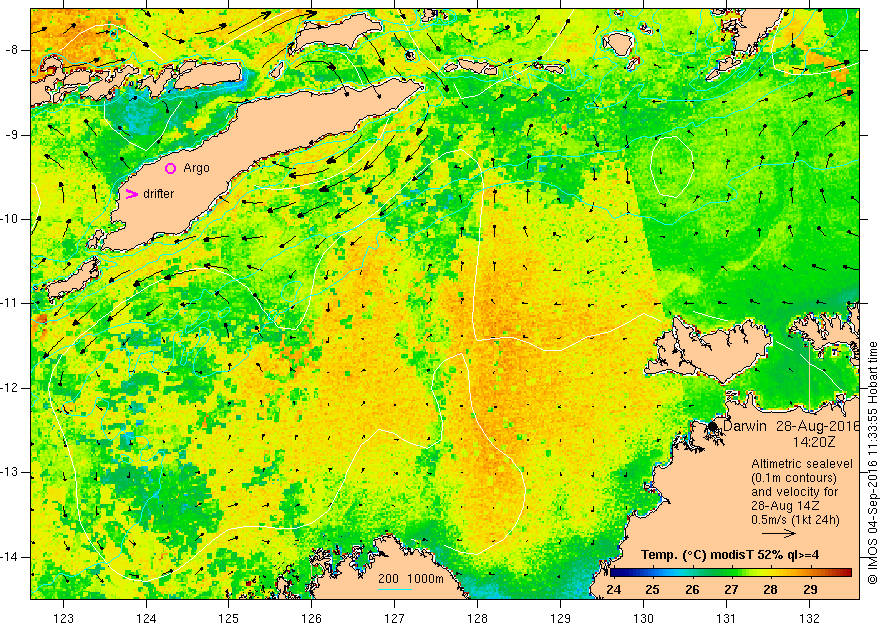This screenshot has height=630, width=880.
Task: Click latitude label -8 on left axis
Action: coord(12,50)
